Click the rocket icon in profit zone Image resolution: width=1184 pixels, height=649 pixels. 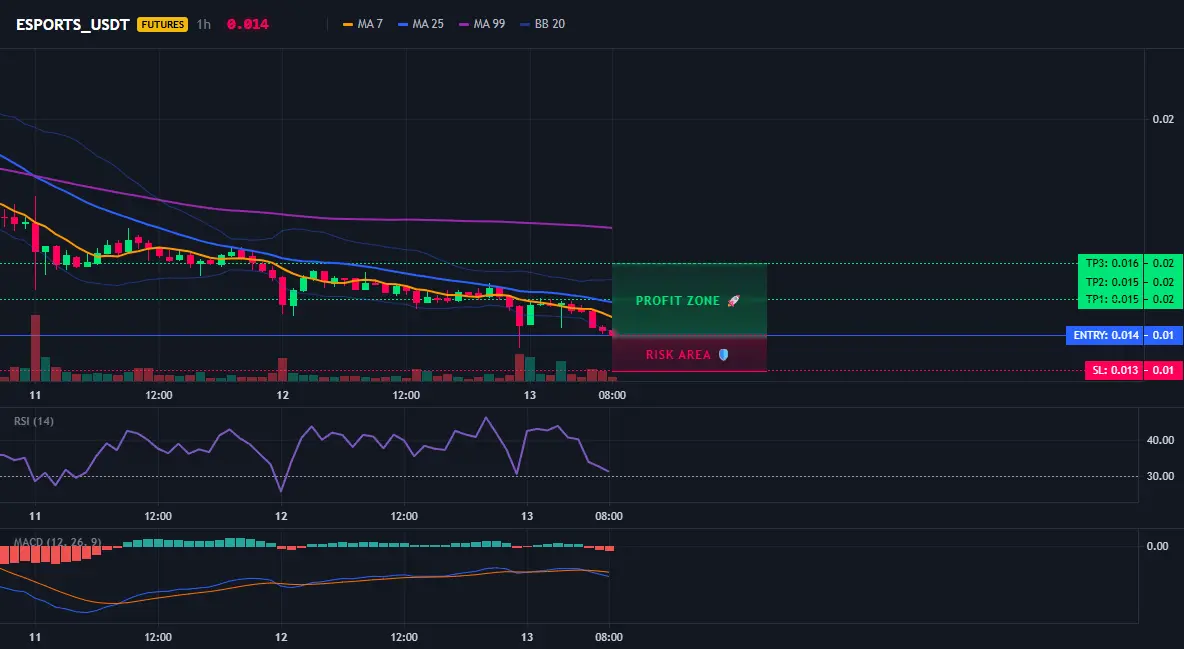[733, 301]
